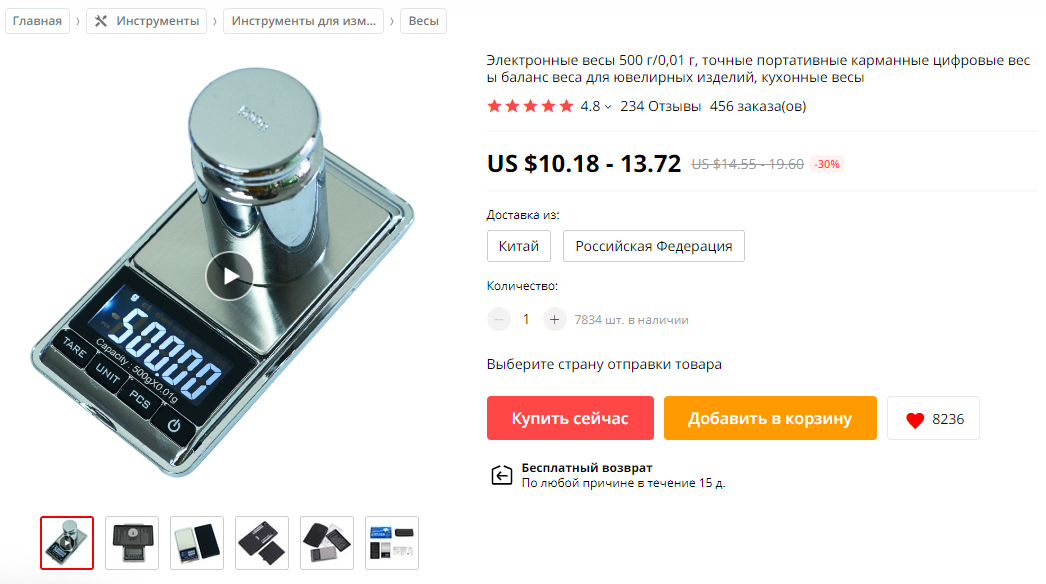Select Российская Федерация as shipping origin
Screen dimensions: 1046x584
pos(654,246)
